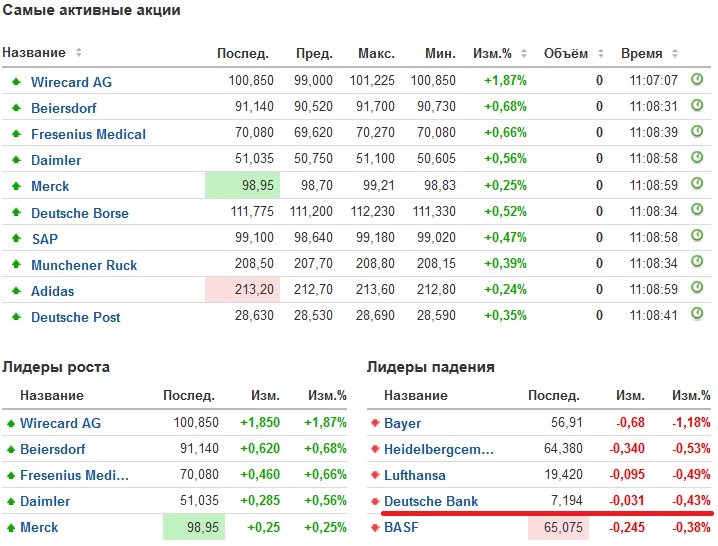This screenshot has height=546, width=718.
Task: Click the clock icon in Wirecard AG row
Action: point(696,79)
